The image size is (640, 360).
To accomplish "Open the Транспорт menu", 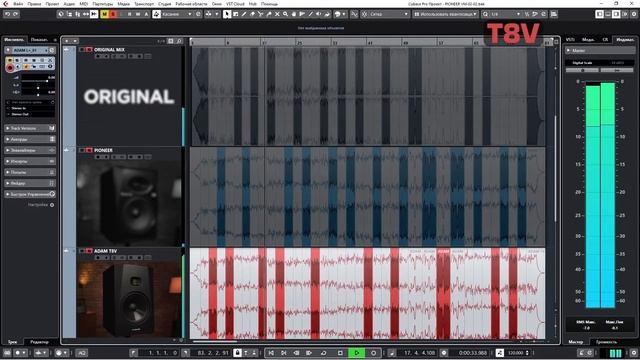I will (x=144, y=4).
